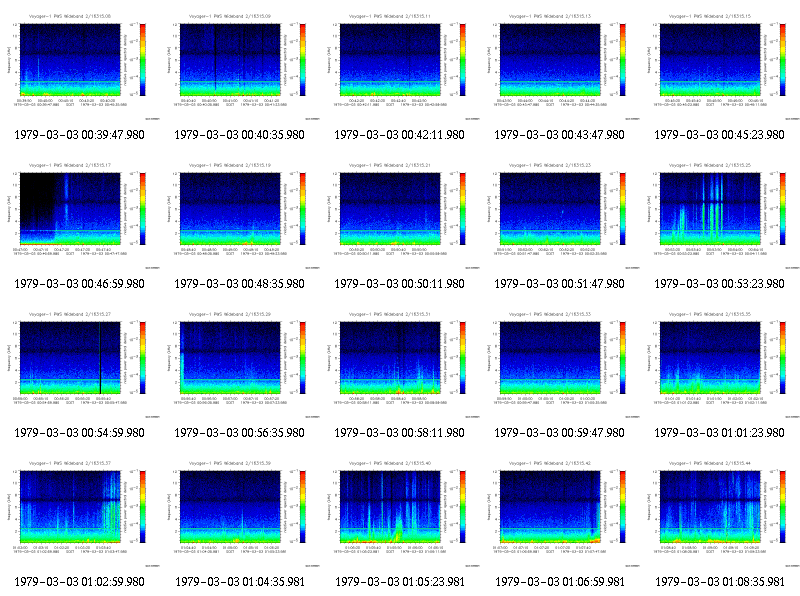Open spectrogram thumbnail for 00:56:35.980
800x596 pixels.
[240, 362]
